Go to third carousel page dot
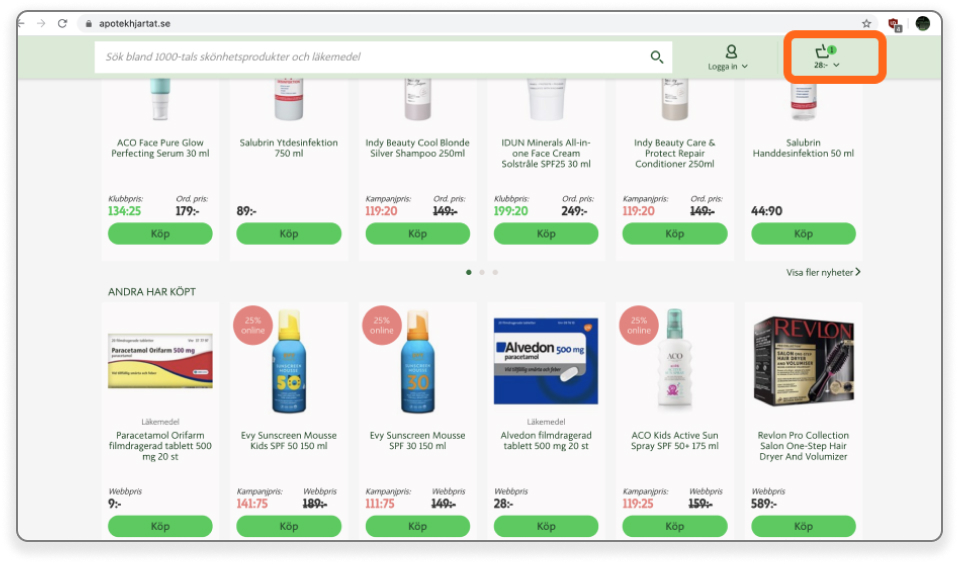Screen dimensions: 959x564 [495, 272]
